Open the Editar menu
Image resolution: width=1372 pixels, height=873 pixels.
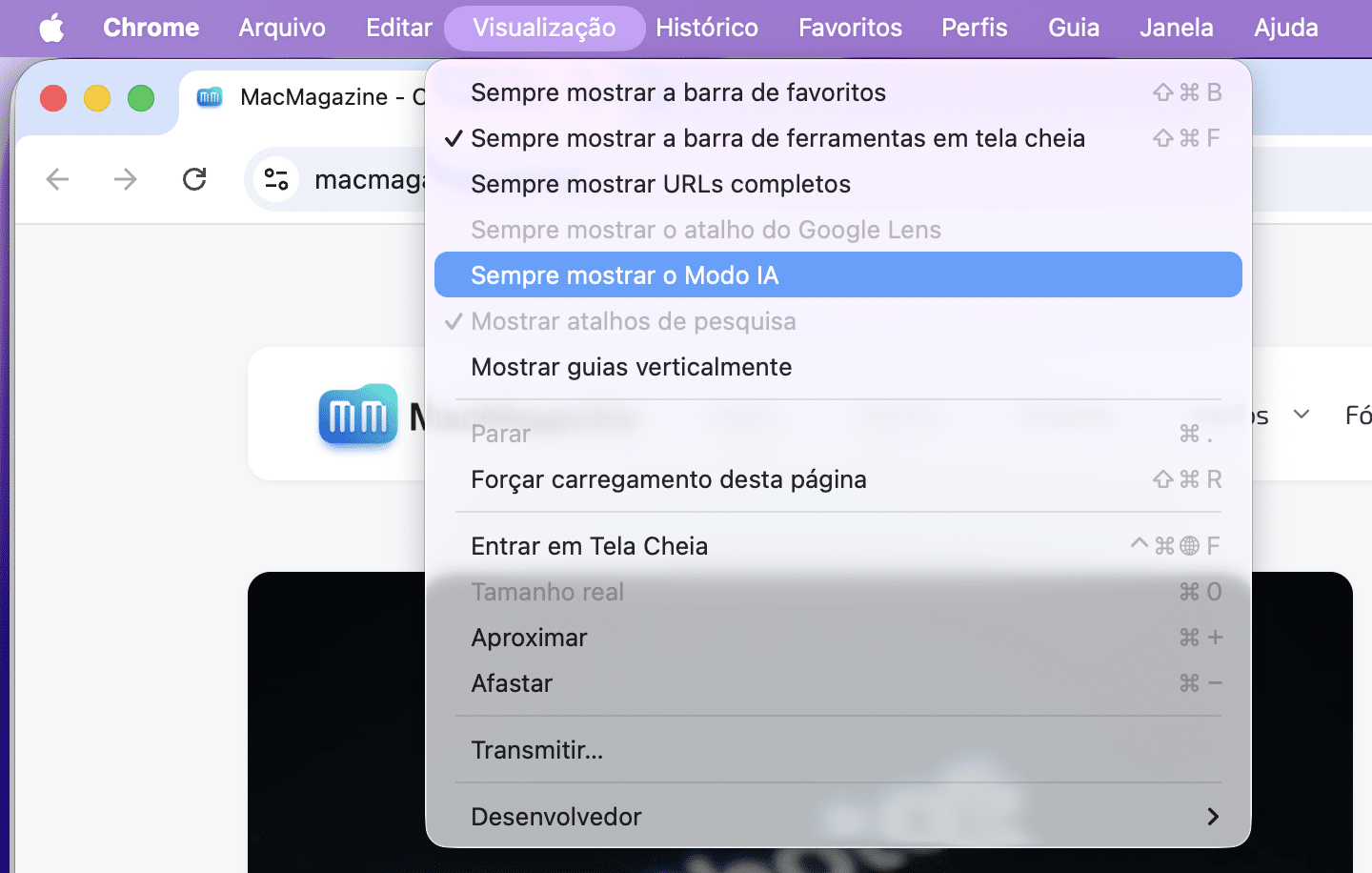coord(399,28)
